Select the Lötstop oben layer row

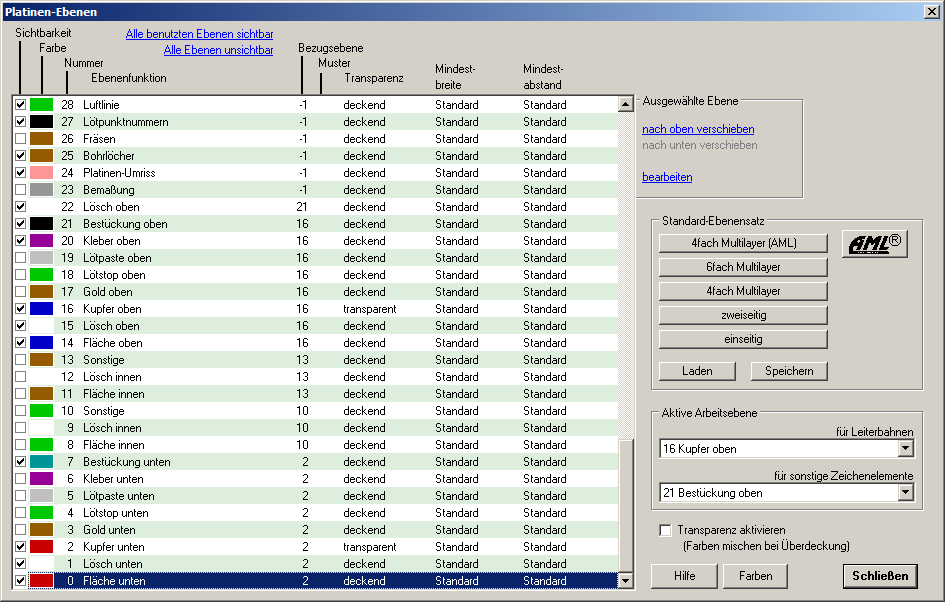(315, 275)
